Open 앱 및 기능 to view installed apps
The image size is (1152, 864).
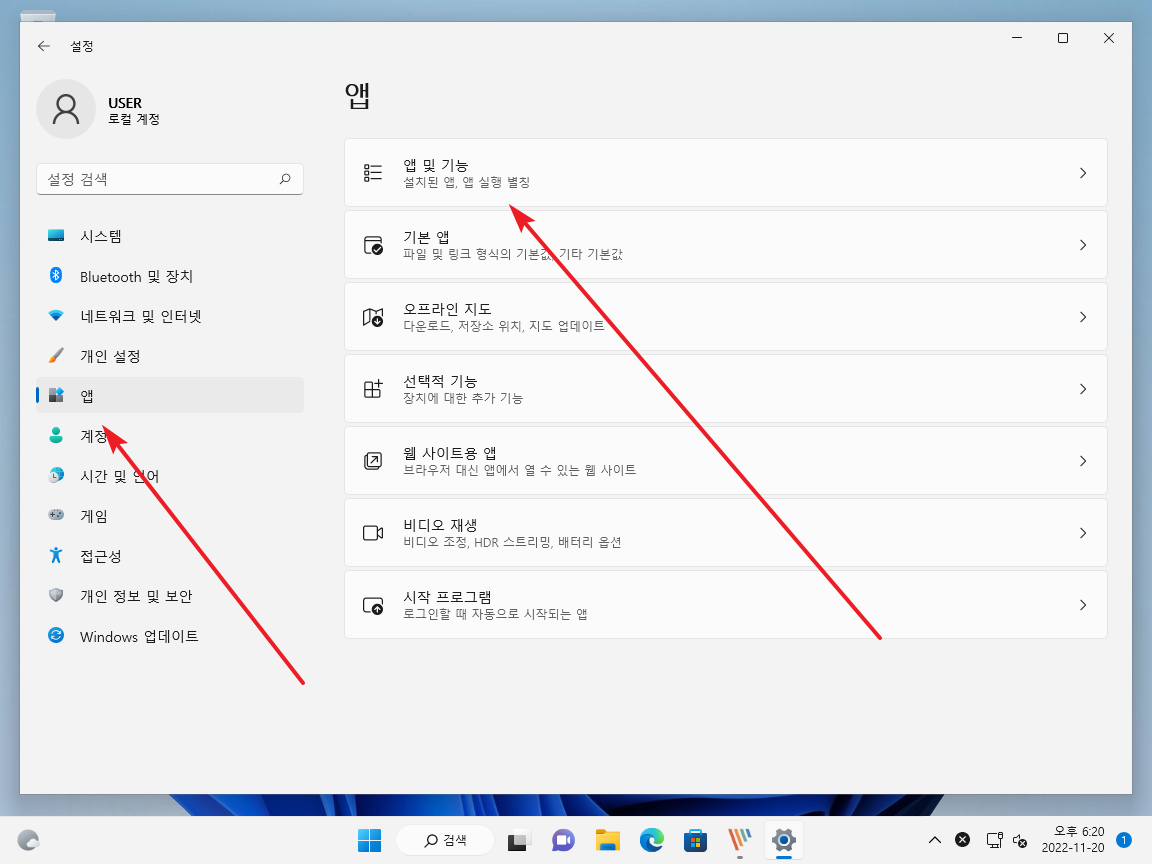pyautogui.click(x=725, y=172)
